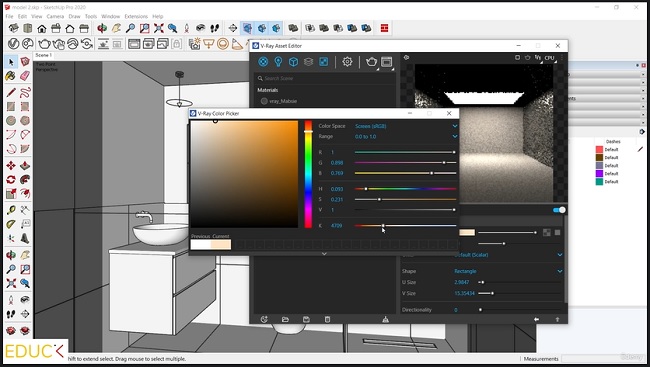The image size is (650, 367).
Task: Open the Range dropdown
Action: tap(406, 136)
